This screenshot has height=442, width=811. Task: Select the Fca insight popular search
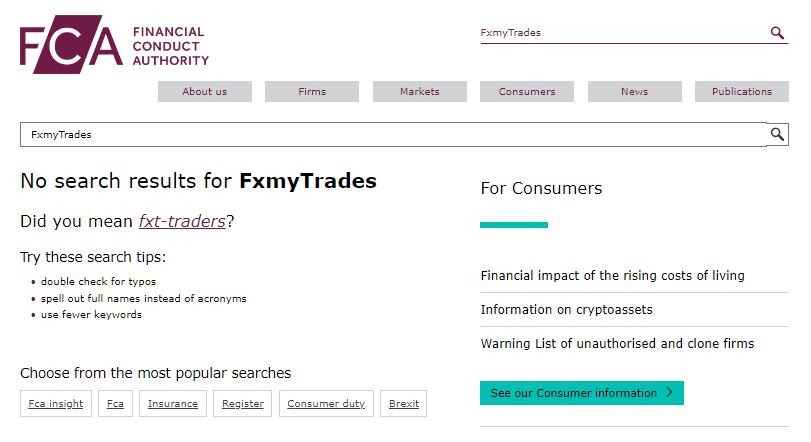click(x=56, y=403)
